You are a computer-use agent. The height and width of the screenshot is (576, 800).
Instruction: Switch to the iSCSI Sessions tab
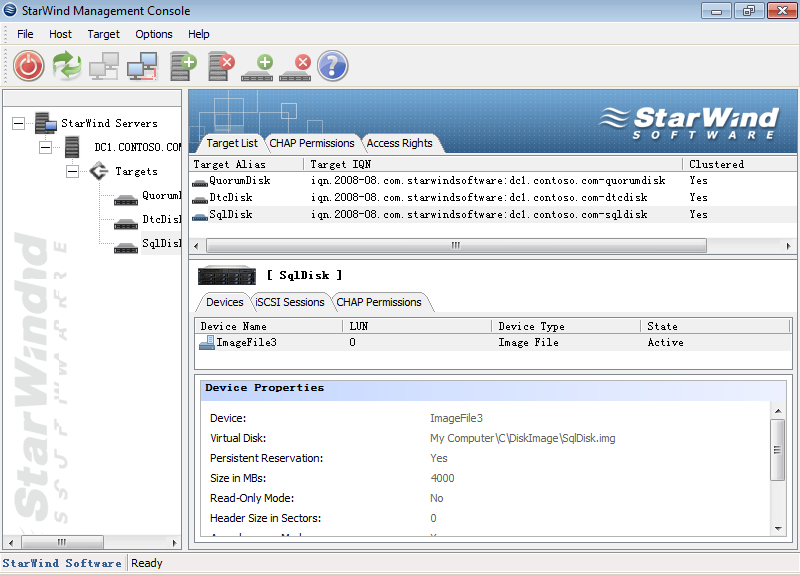(x=289, y=302)
